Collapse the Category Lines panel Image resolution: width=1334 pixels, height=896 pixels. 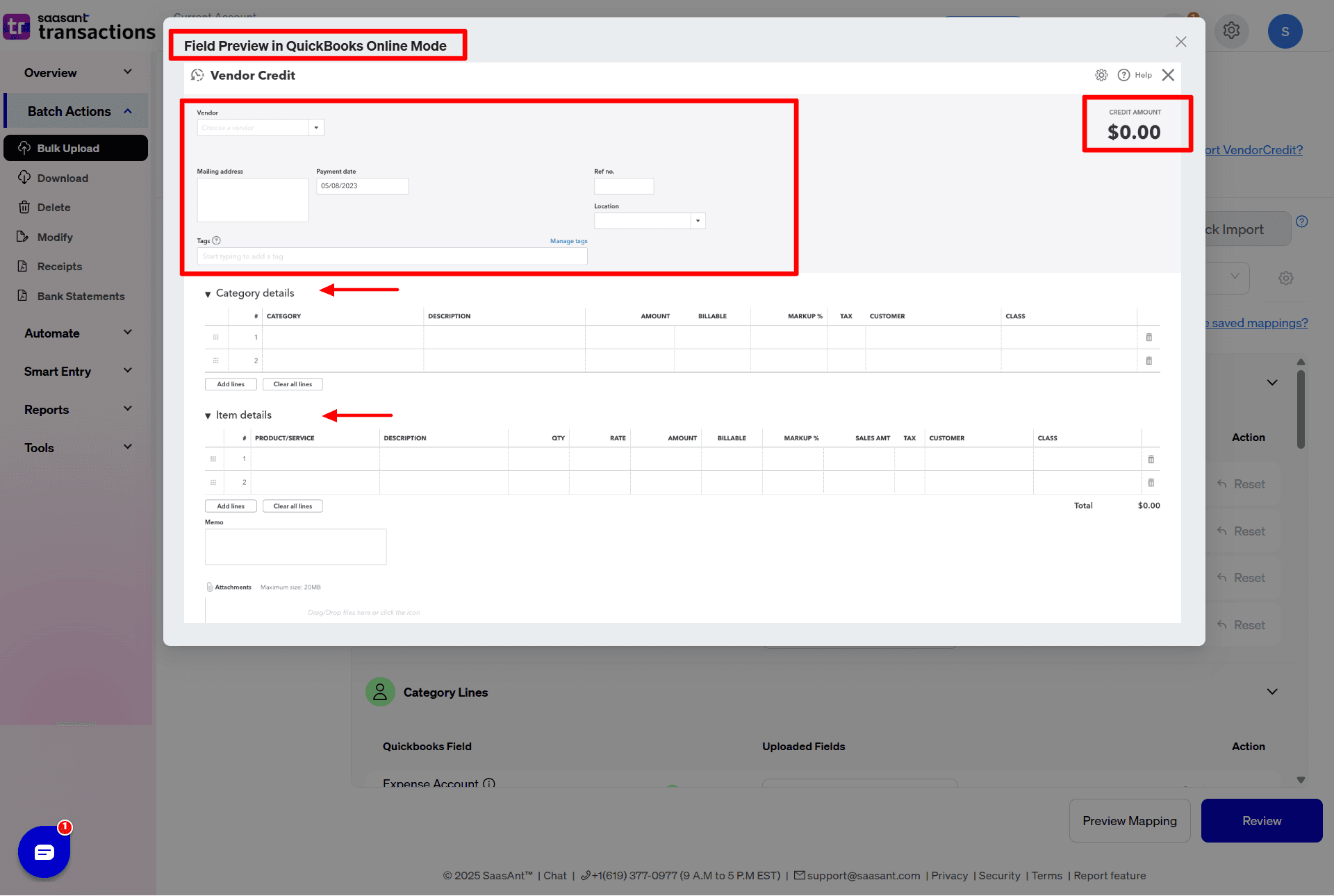[x=1272, y=691]
